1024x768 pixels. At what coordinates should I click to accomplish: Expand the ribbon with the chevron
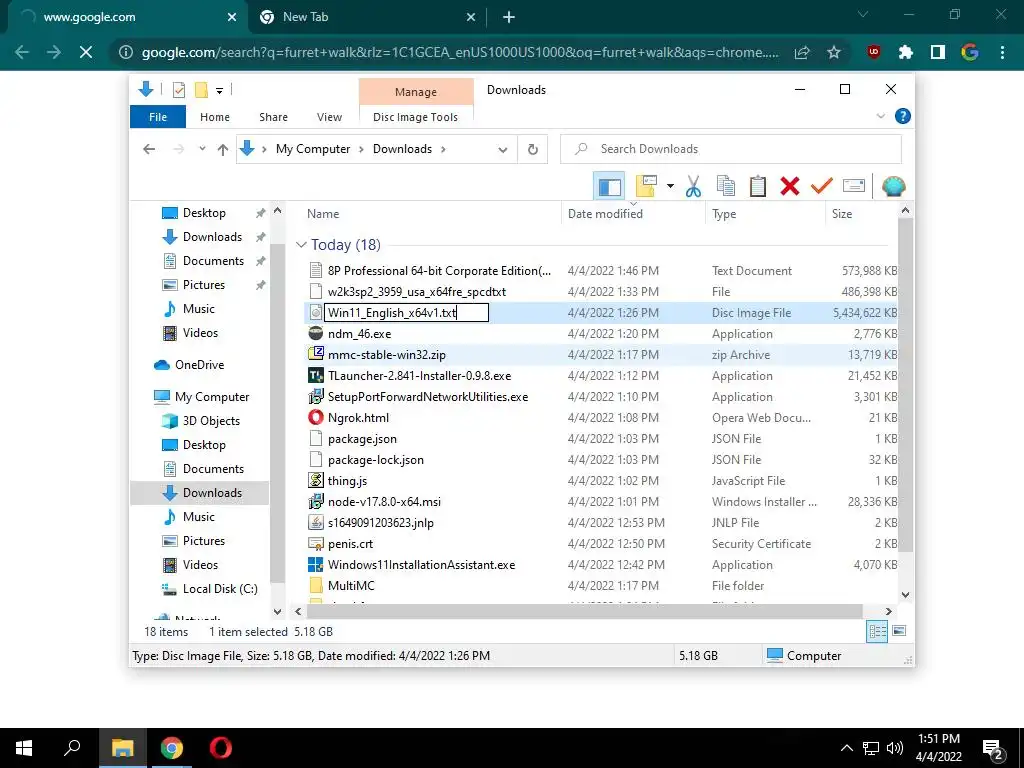pos(880,116)
